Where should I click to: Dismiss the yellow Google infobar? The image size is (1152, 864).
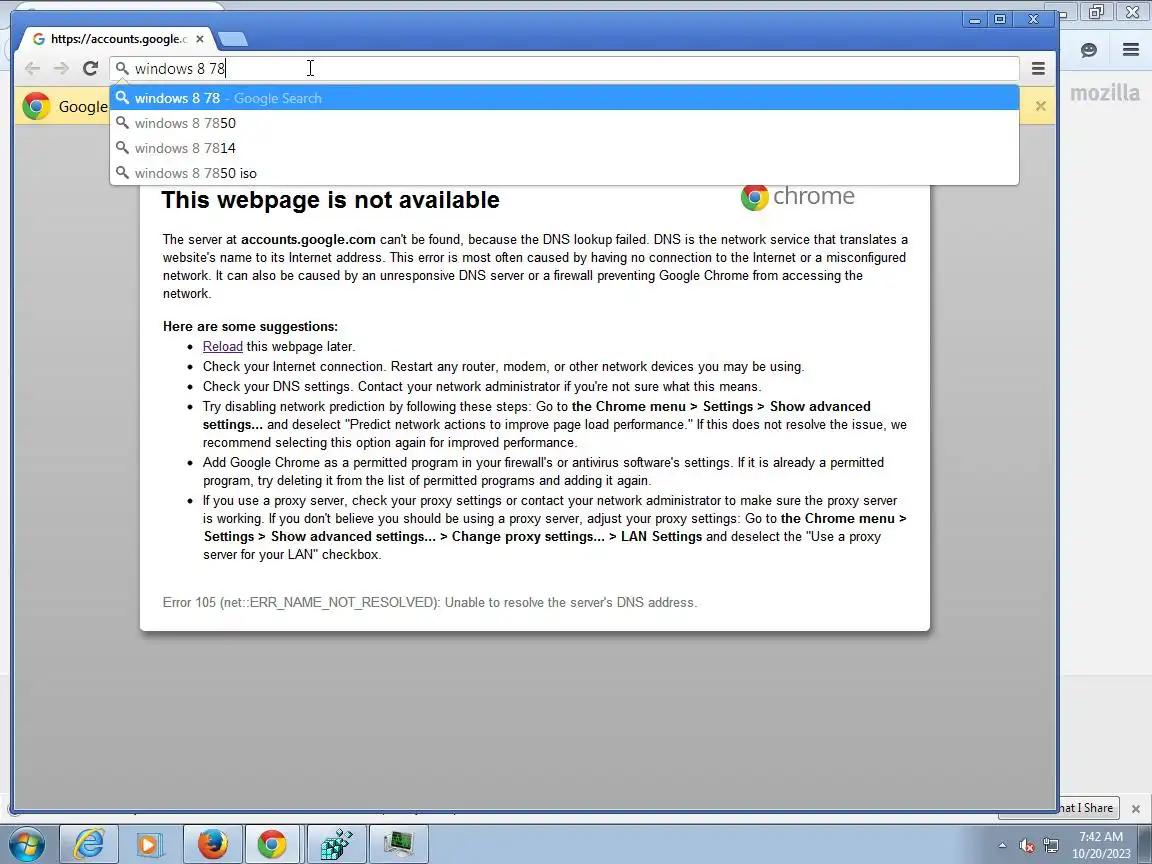pyautogui.click(x=1040, y=106)
